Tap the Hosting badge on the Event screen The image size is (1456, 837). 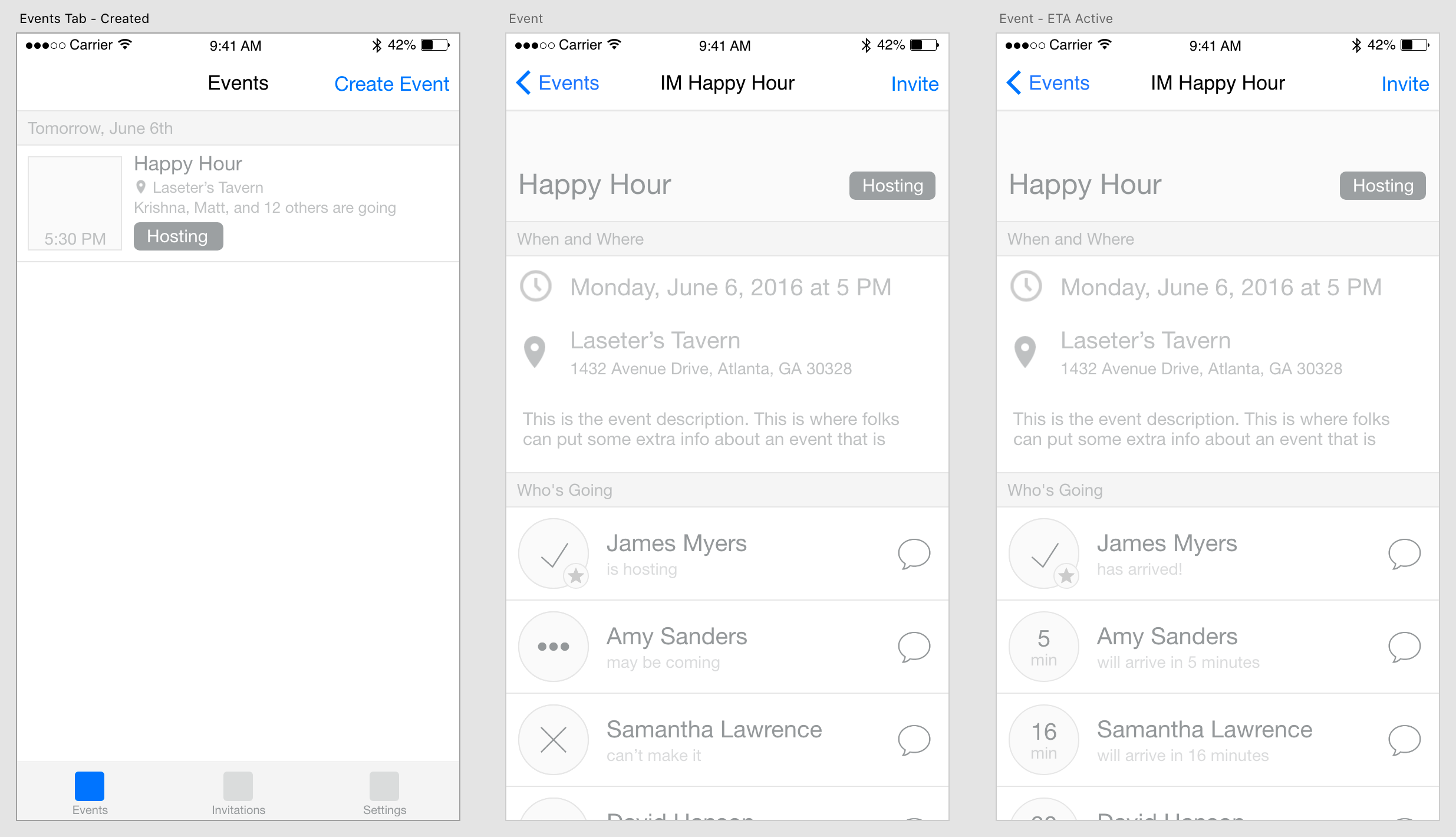[x=892, y=186]
